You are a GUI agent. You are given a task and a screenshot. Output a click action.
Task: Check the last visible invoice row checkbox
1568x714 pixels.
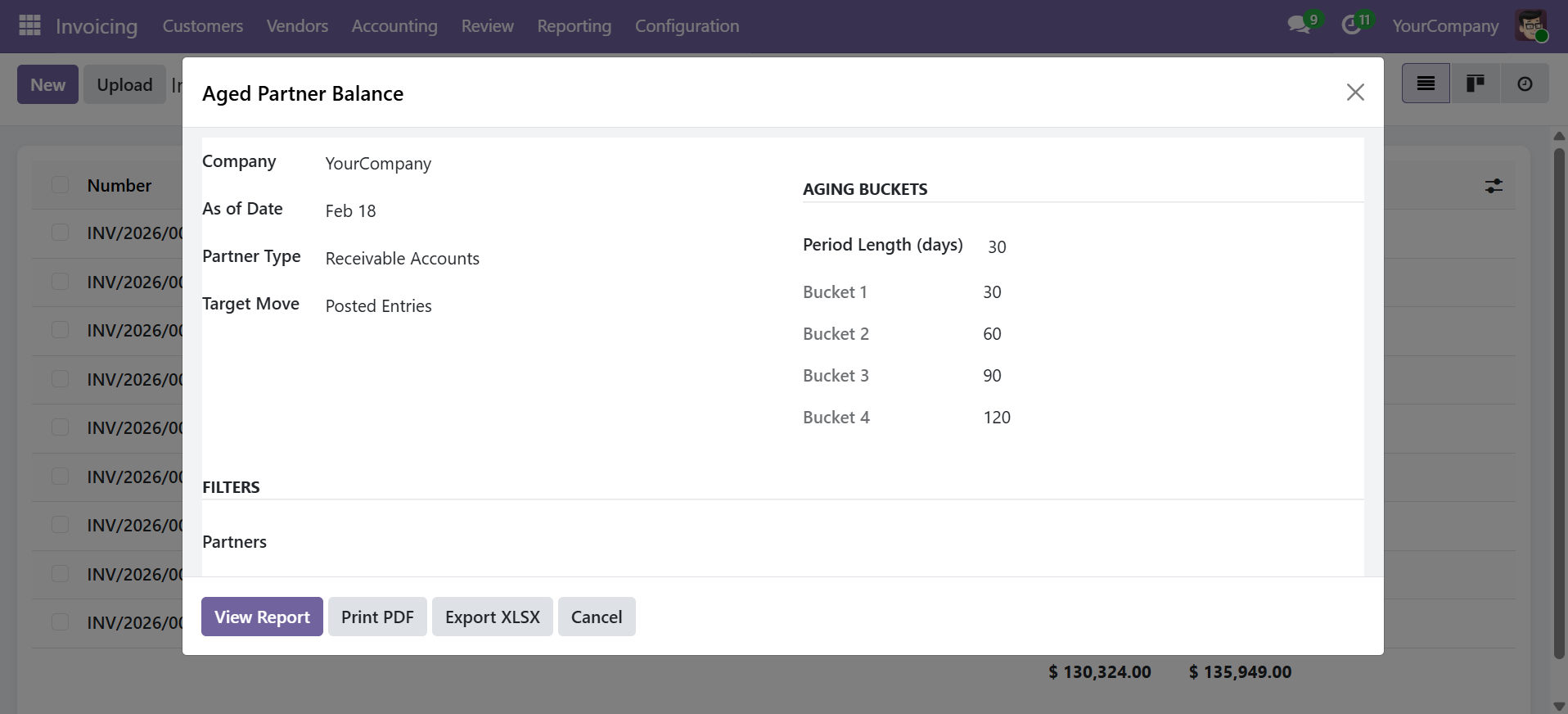click(61, 622)
